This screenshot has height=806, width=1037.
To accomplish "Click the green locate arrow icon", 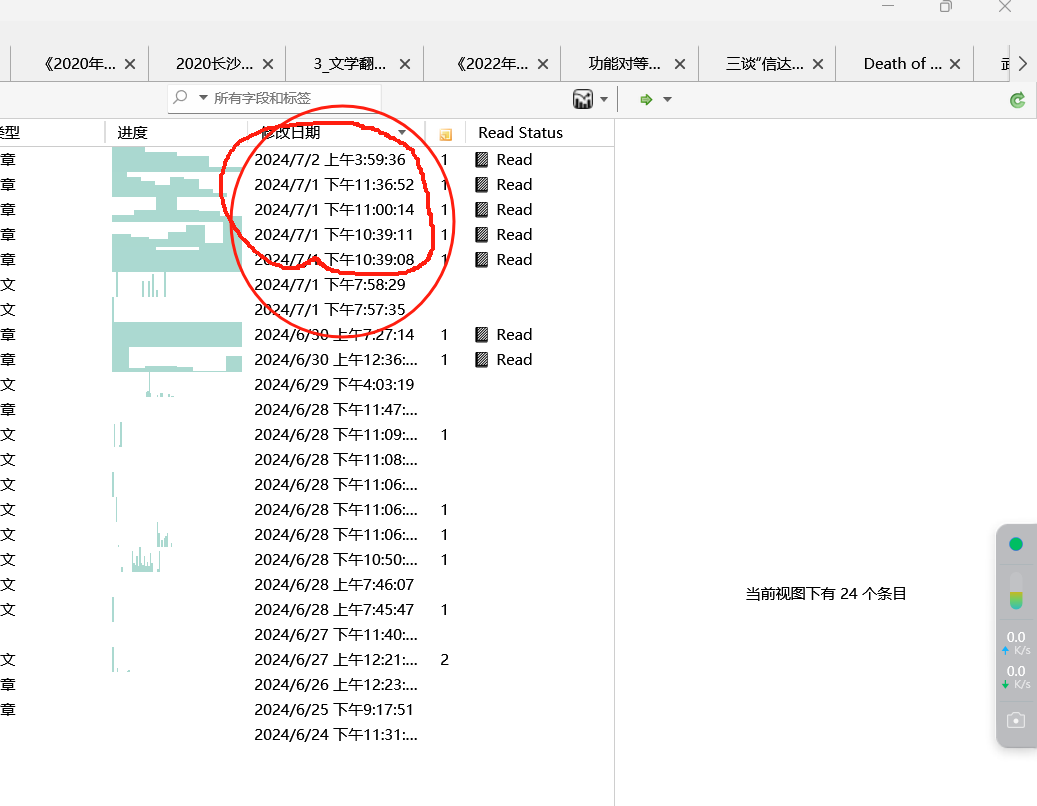I will pyautogui.click(x=646, y=99).
